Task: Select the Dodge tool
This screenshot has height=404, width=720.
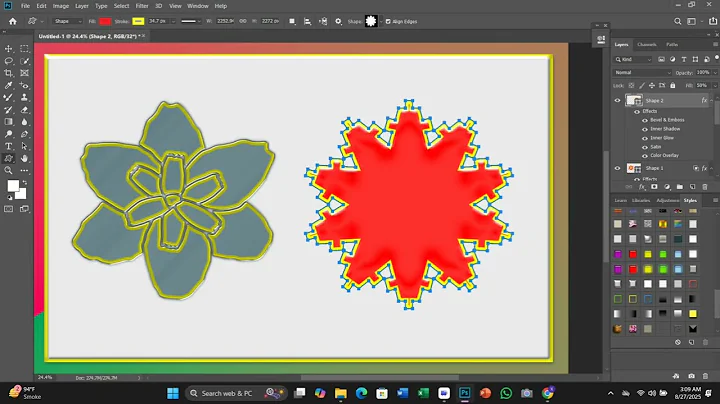Action: [8, 134]
